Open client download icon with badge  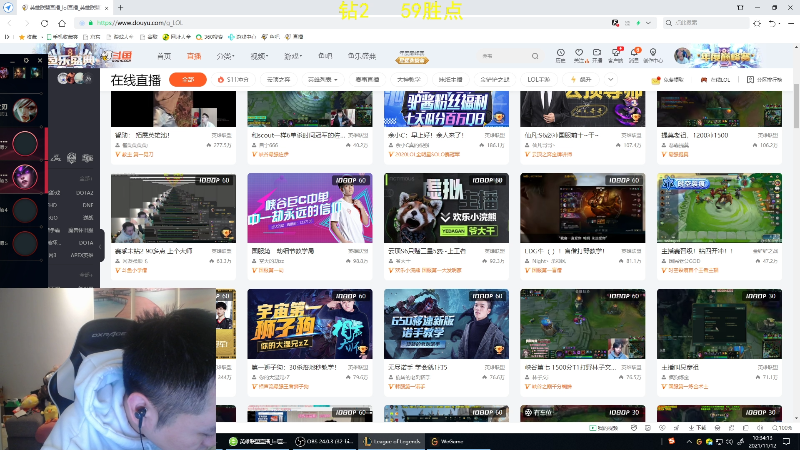616,55
